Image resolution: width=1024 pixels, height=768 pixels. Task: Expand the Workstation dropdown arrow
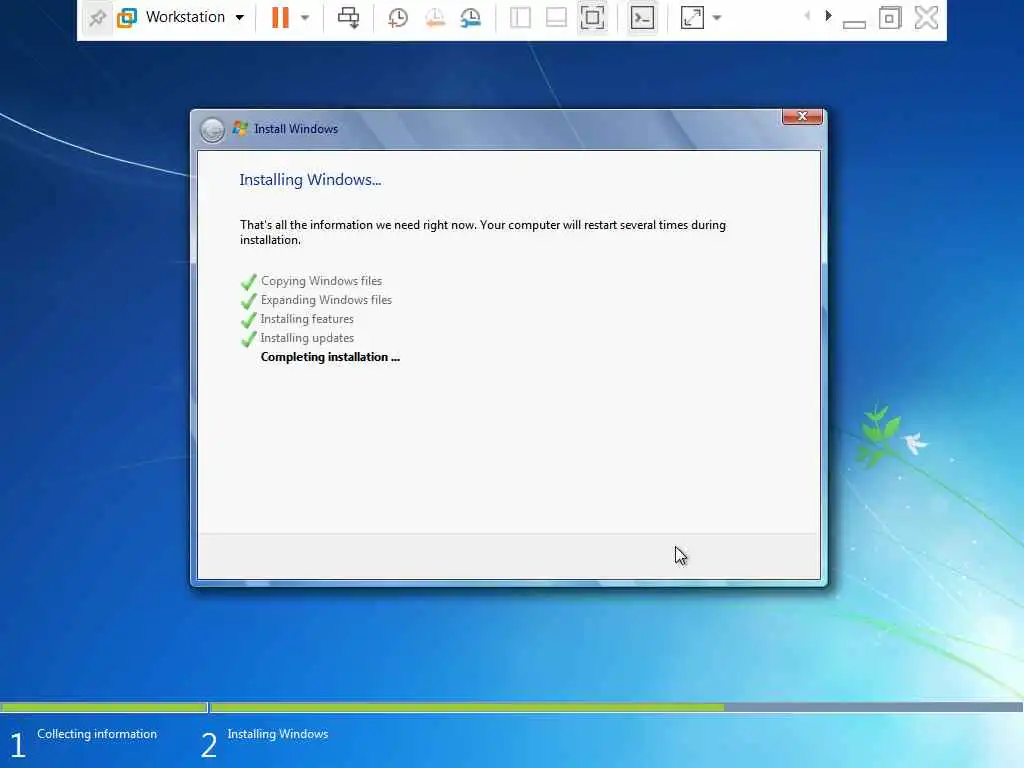[x=240, y=18]
